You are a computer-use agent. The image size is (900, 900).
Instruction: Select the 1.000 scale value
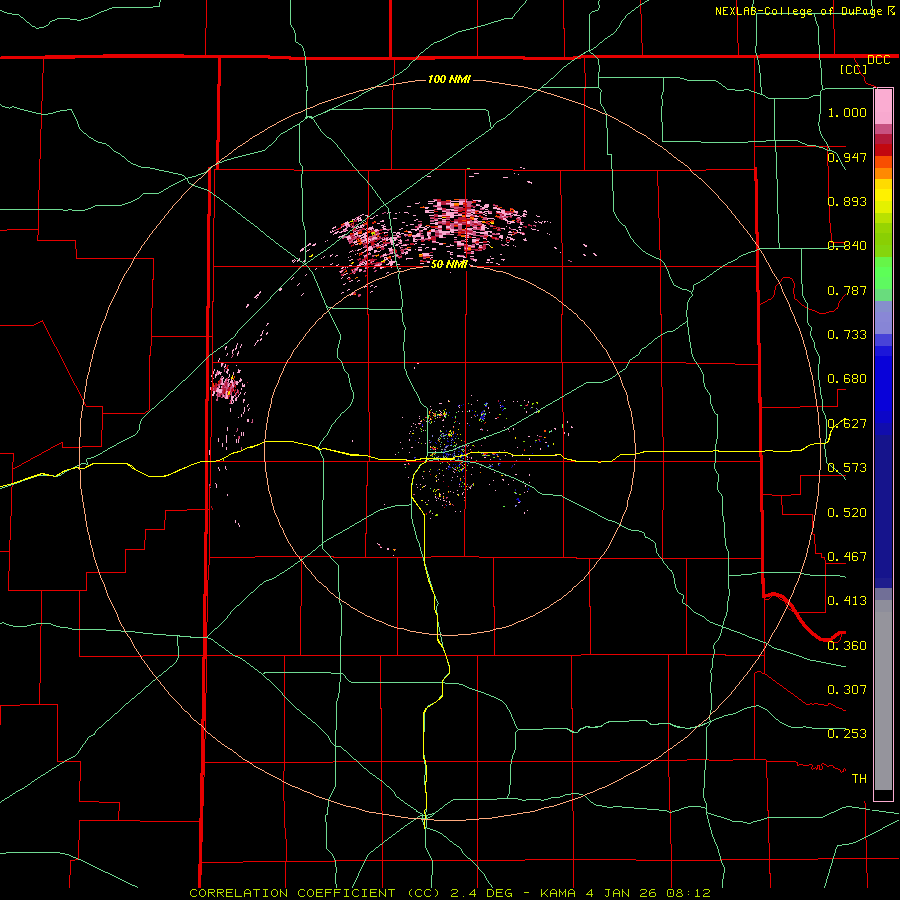pos(847,112)
